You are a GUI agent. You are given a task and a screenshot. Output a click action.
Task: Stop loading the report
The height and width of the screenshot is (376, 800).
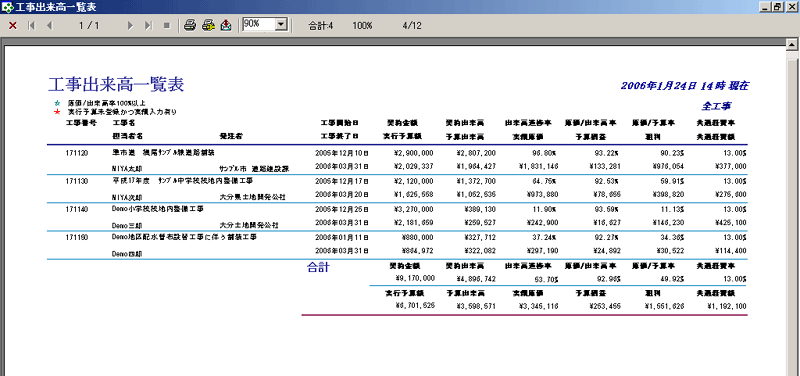click(166, 26)
